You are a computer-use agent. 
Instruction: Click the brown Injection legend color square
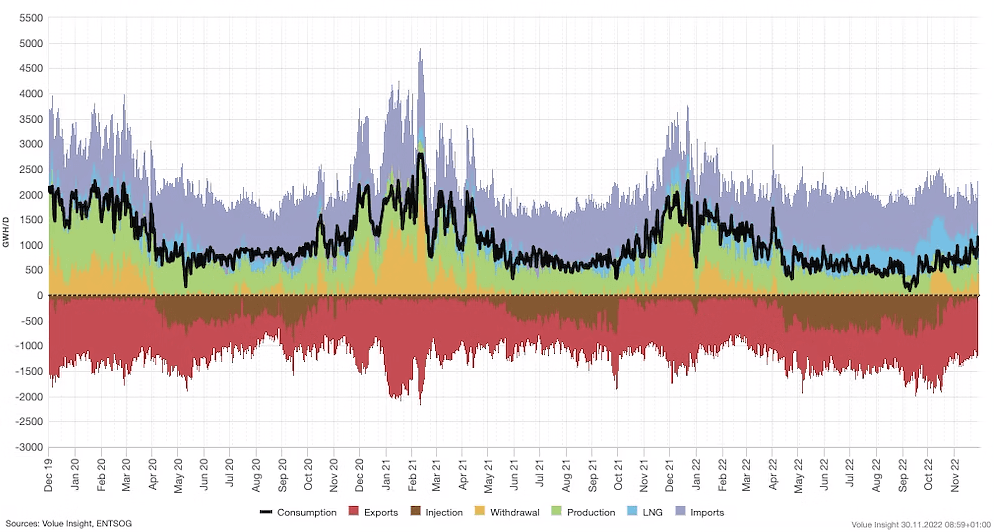[414, 513]
